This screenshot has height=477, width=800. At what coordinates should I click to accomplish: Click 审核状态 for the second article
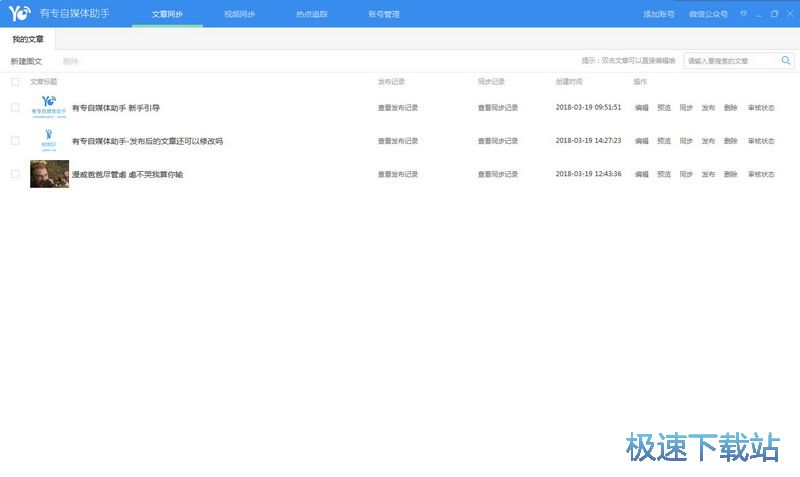pos(761,141)
